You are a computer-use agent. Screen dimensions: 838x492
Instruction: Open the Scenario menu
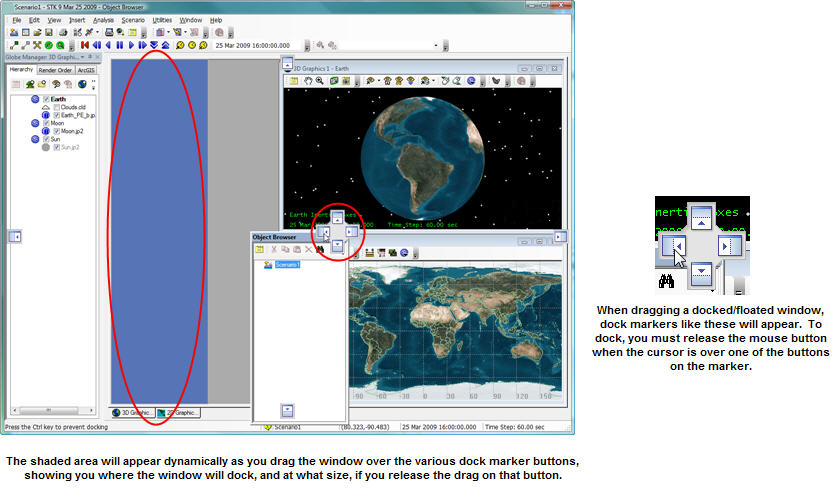(x=132, y=20)
